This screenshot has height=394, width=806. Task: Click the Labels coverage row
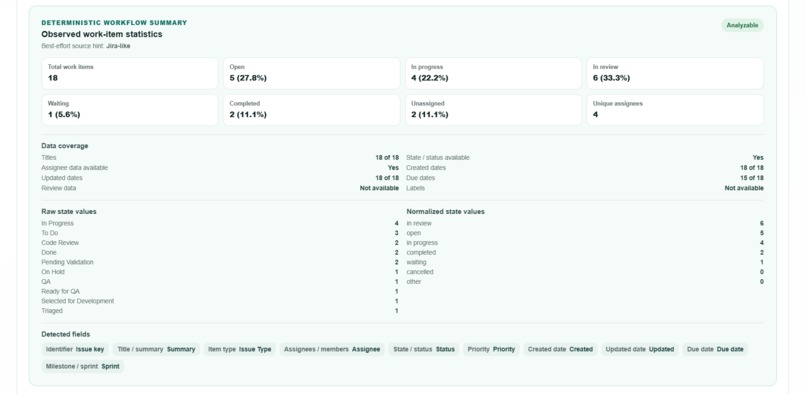coord(585,188)
